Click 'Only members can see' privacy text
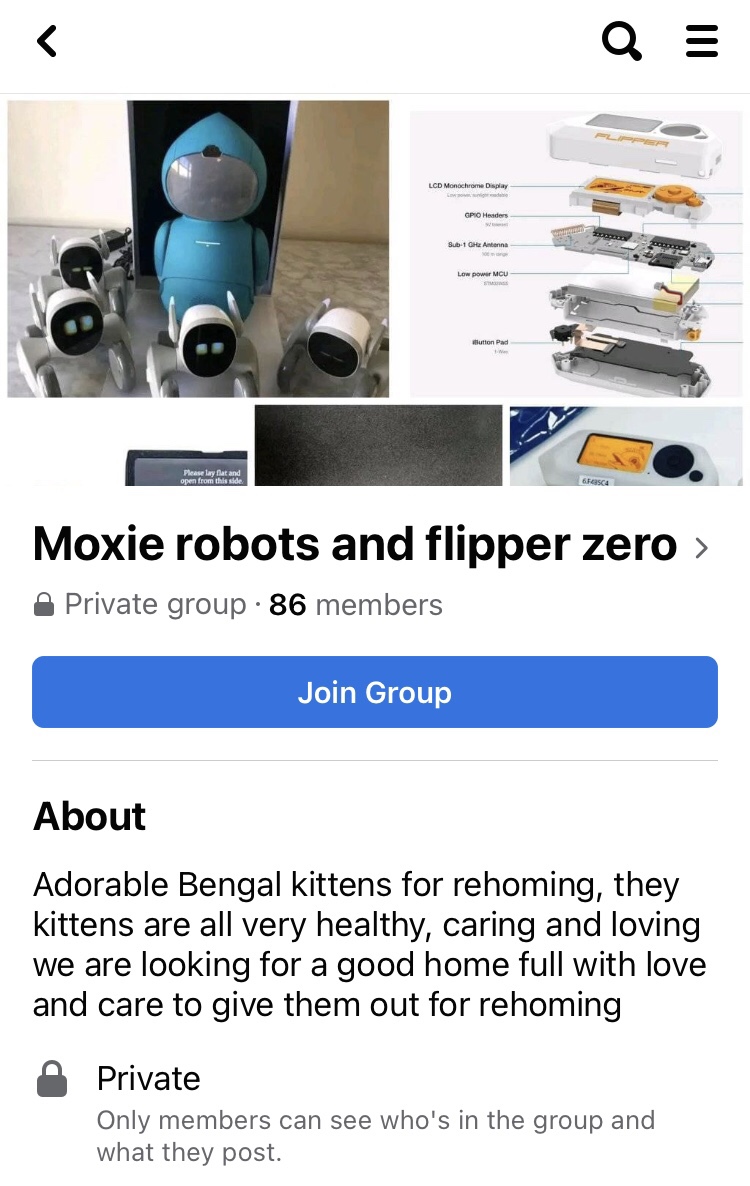 coord(376,1136)
